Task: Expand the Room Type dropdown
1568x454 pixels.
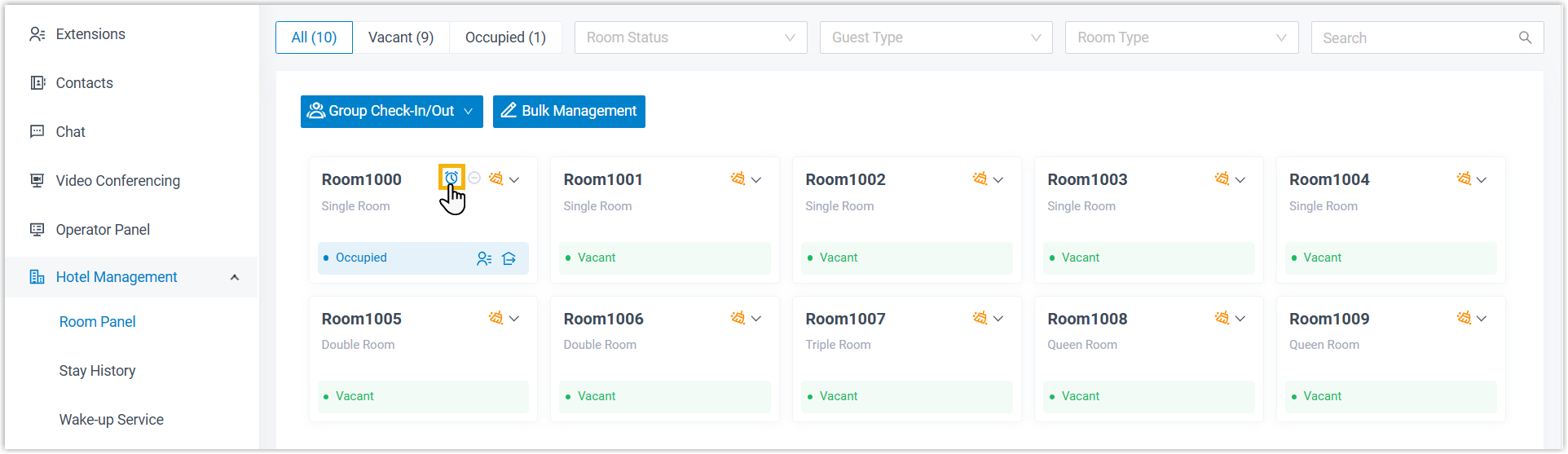Action: [1181, 37]
